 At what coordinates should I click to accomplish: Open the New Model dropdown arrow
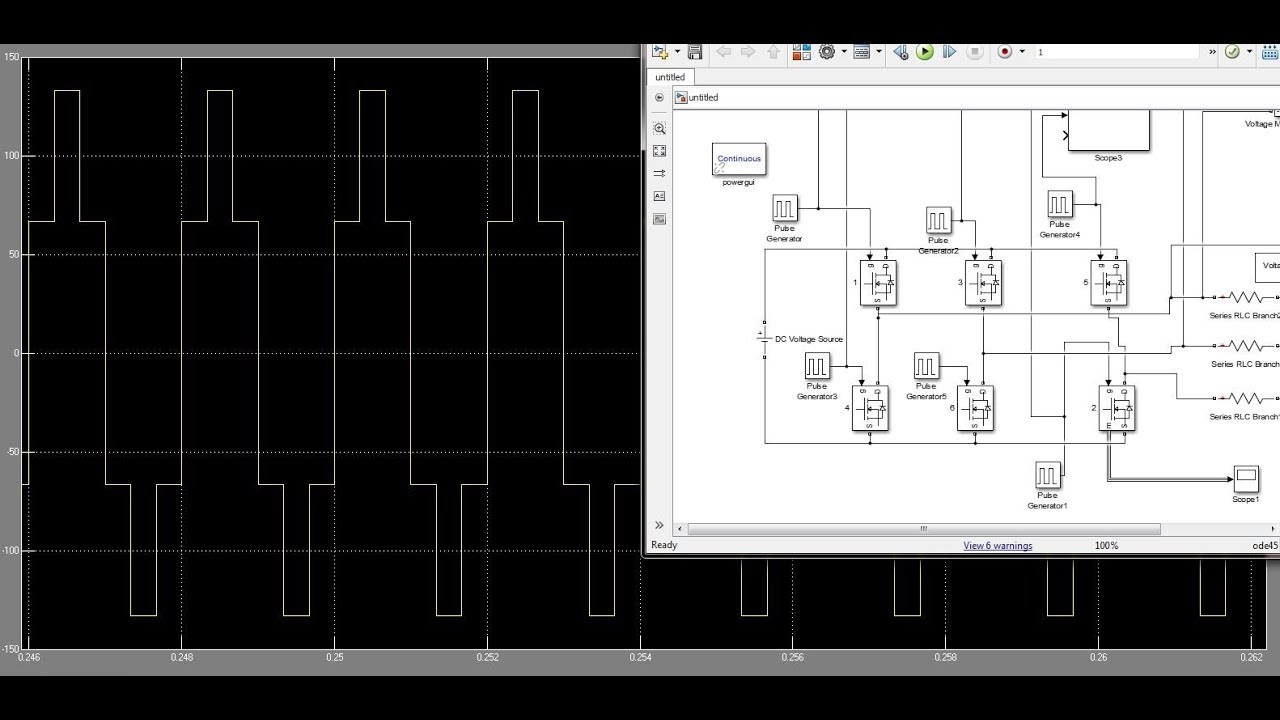click(677, 52)
